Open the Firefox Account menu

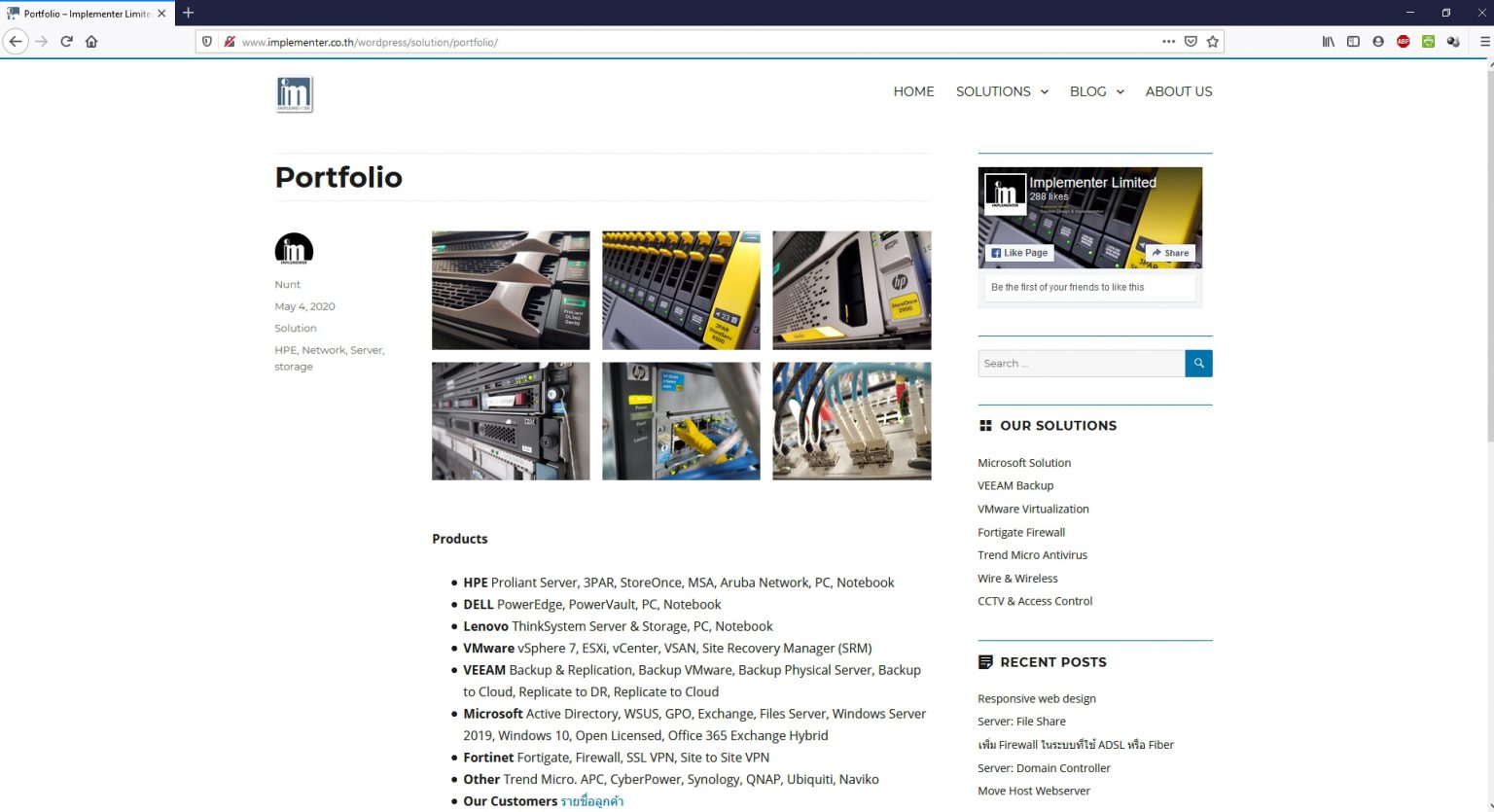point(1378,42)
